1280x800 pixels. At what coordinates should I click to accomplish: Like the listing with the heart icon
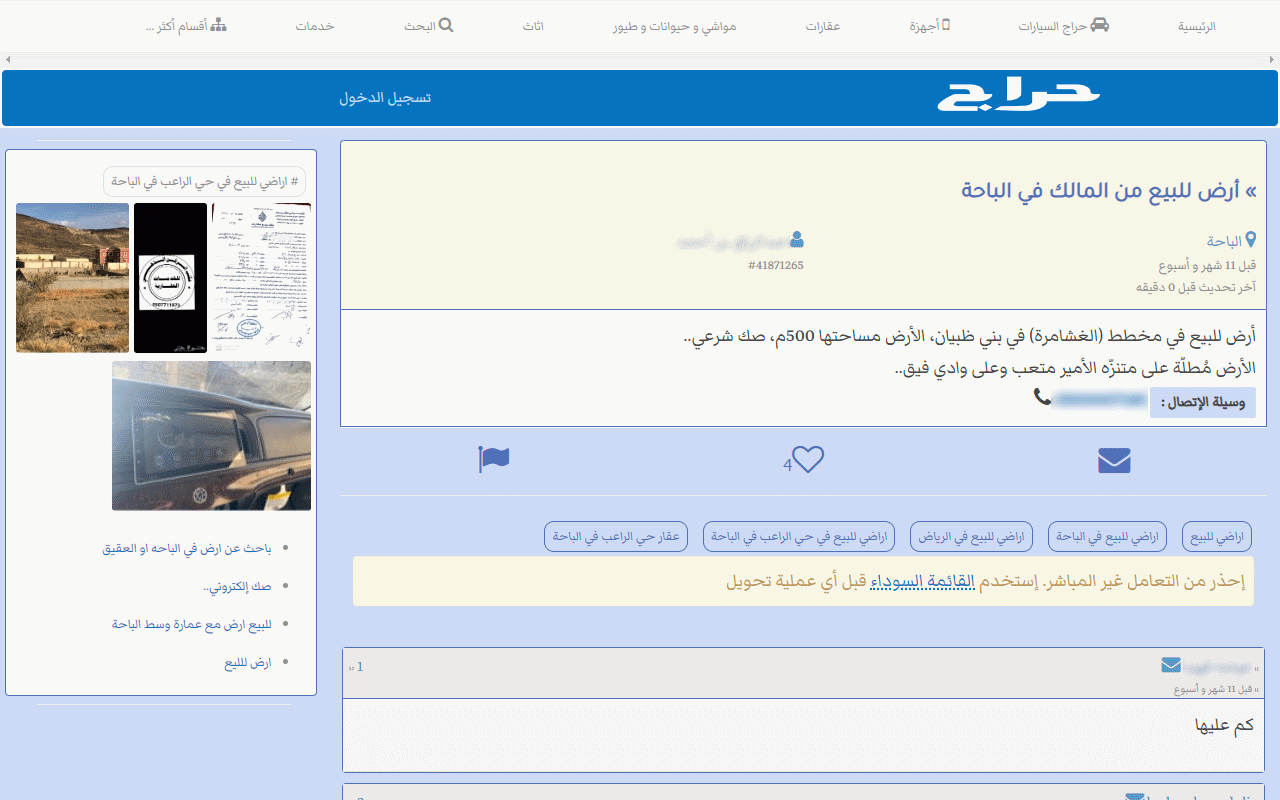point(809,459)
